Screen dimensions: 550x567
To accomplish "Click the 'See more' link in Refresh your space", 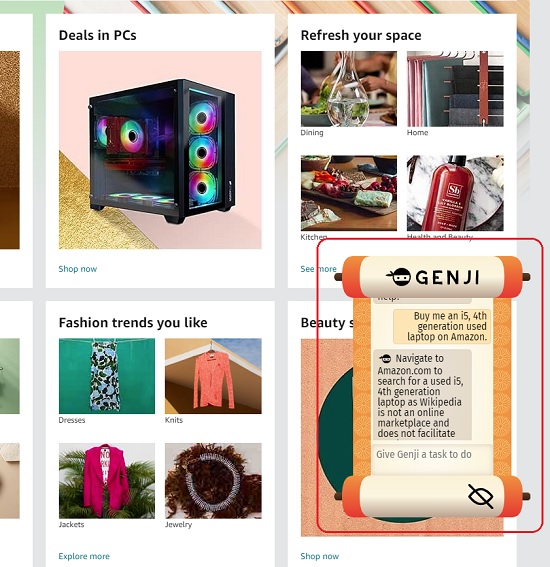I will click(318, 269).
